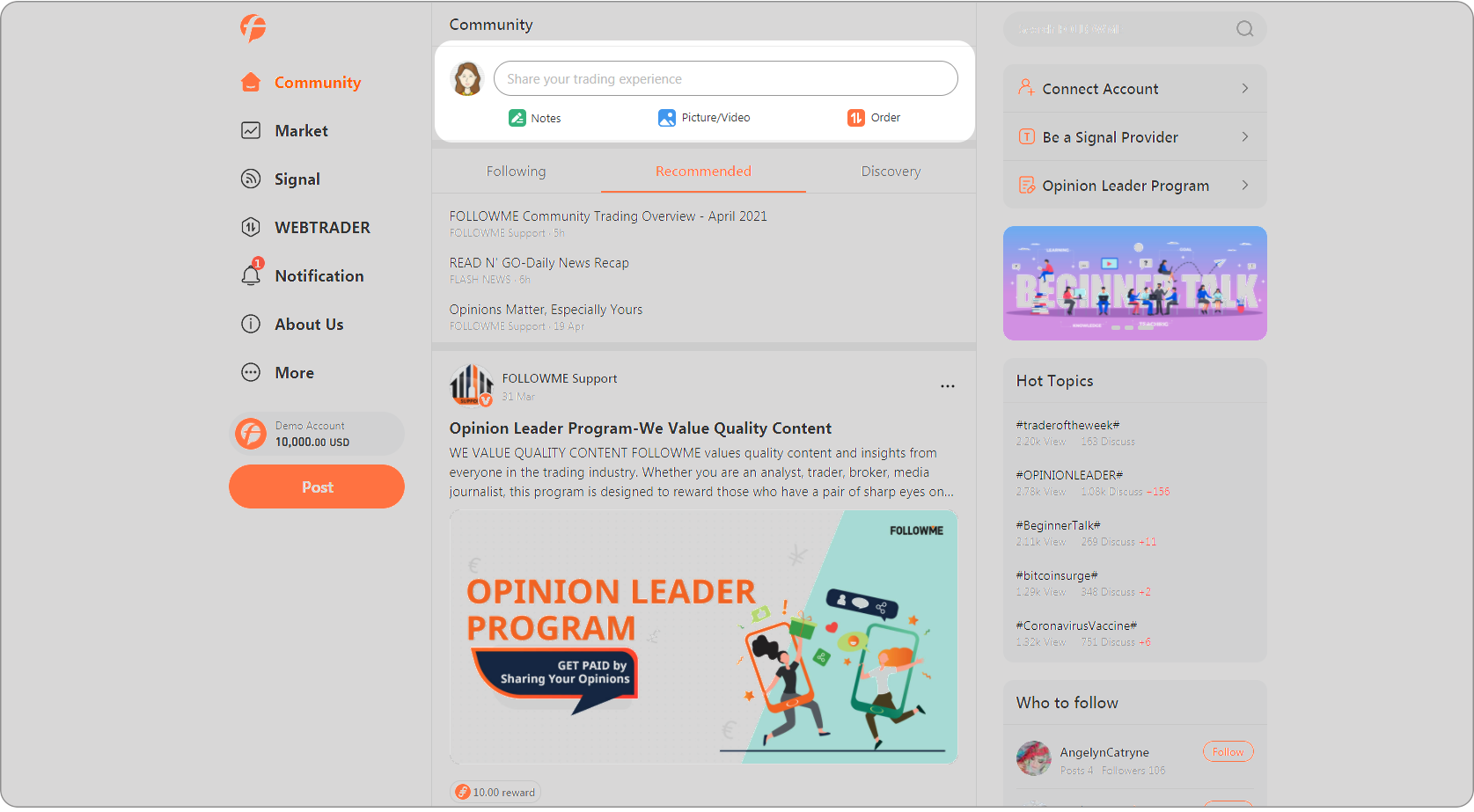
Task: Open #BeginnerTalk# hot topic
Action: coord(1059,525)
